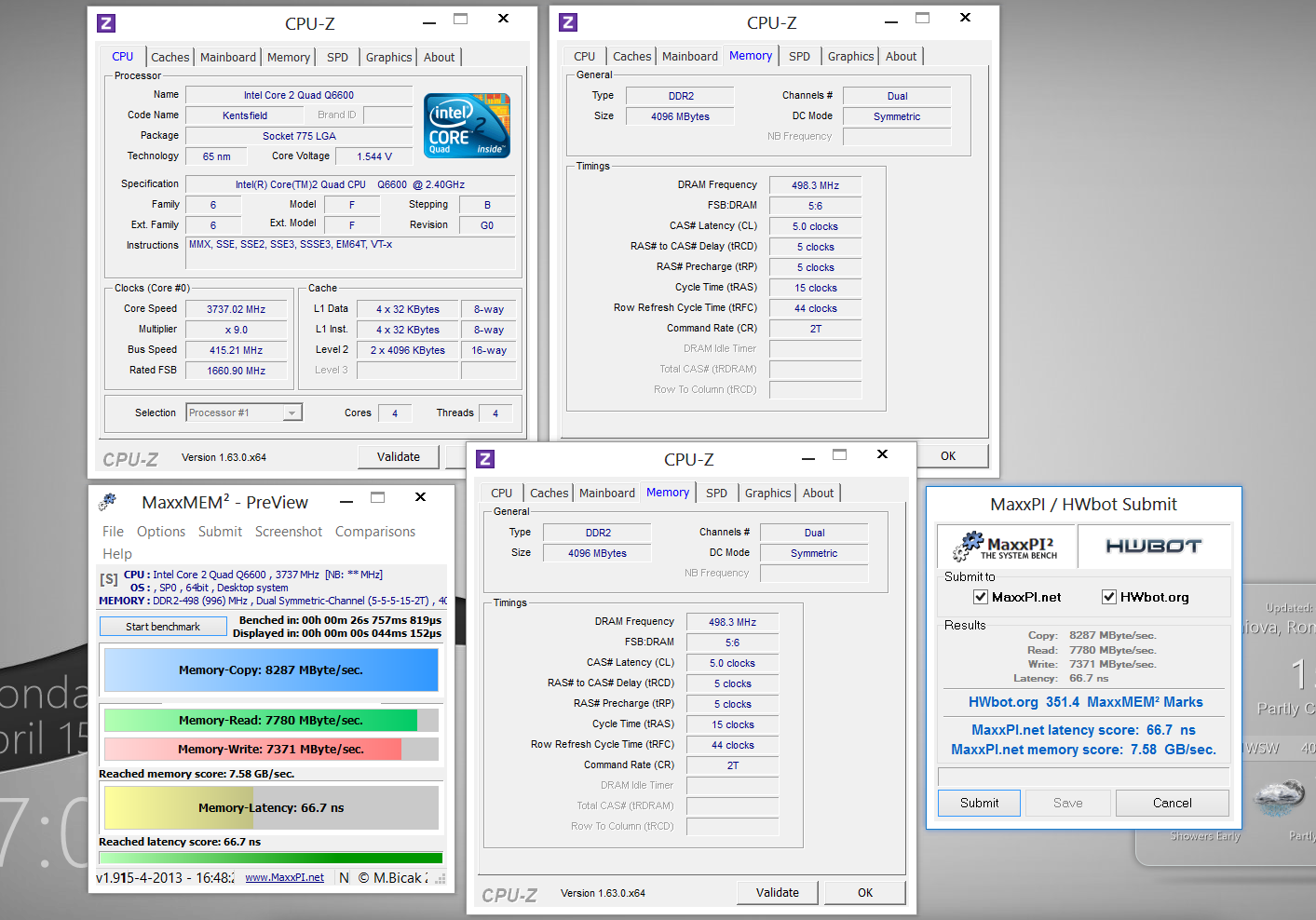
Task: Click the Cancel button in HWbot Submit dialog
Action: (x=1173, y=803)
